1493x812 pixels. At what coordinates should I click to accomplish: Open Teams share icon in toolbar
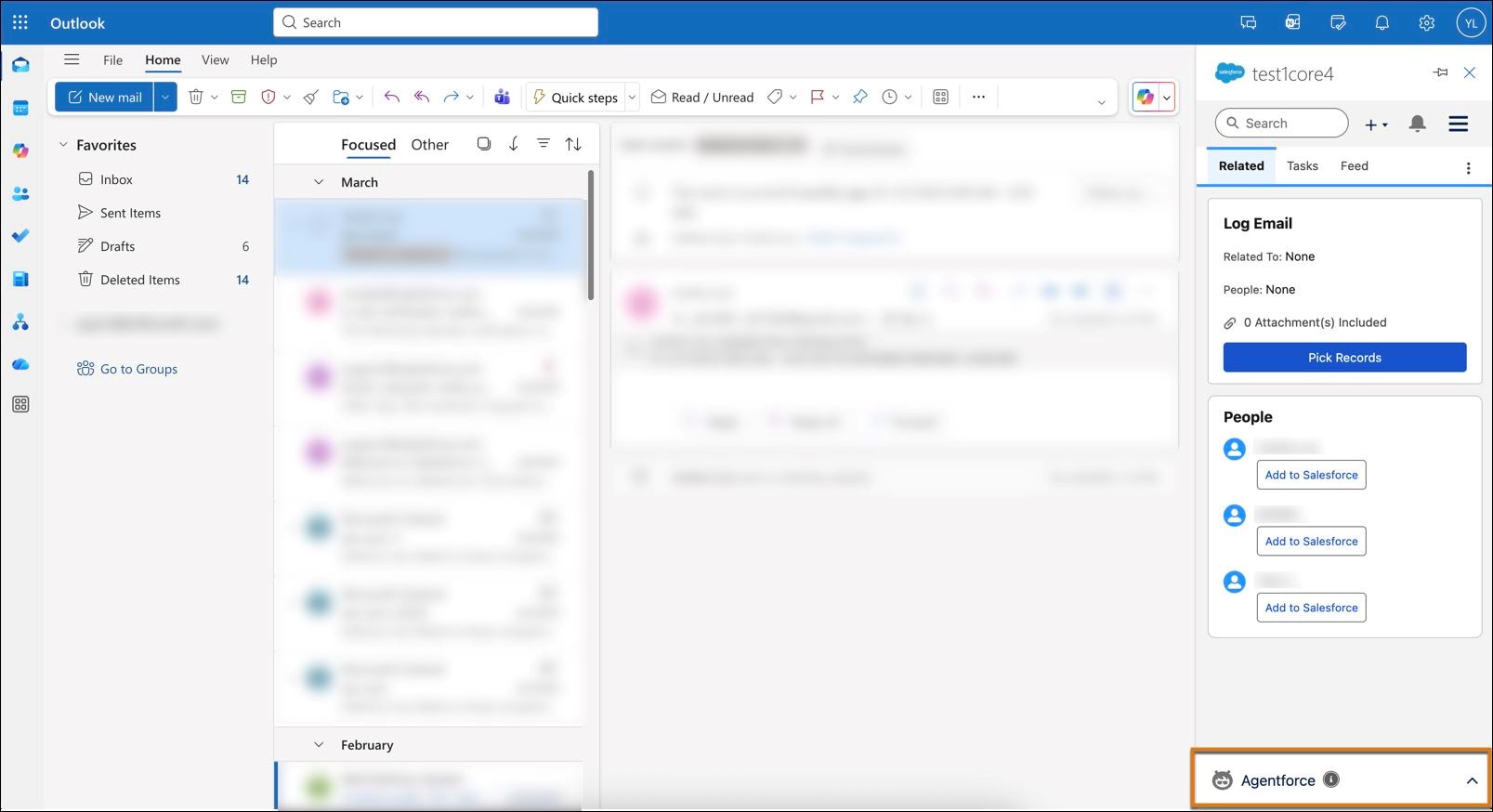[x=502, y=97]
